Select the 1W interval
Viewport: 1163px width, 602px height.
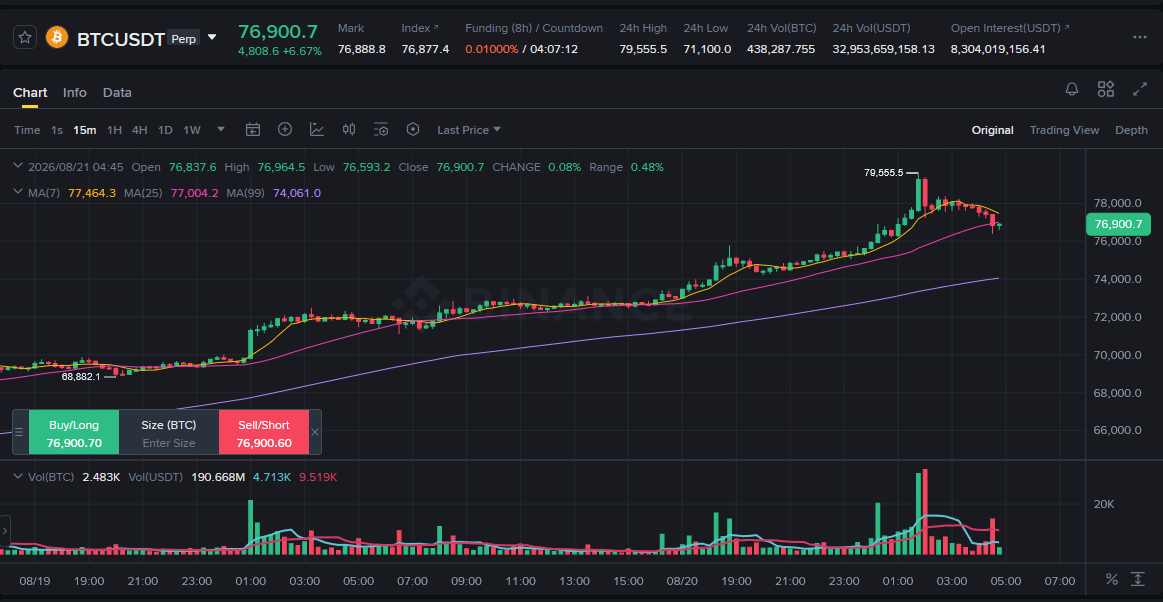(192, 130)
